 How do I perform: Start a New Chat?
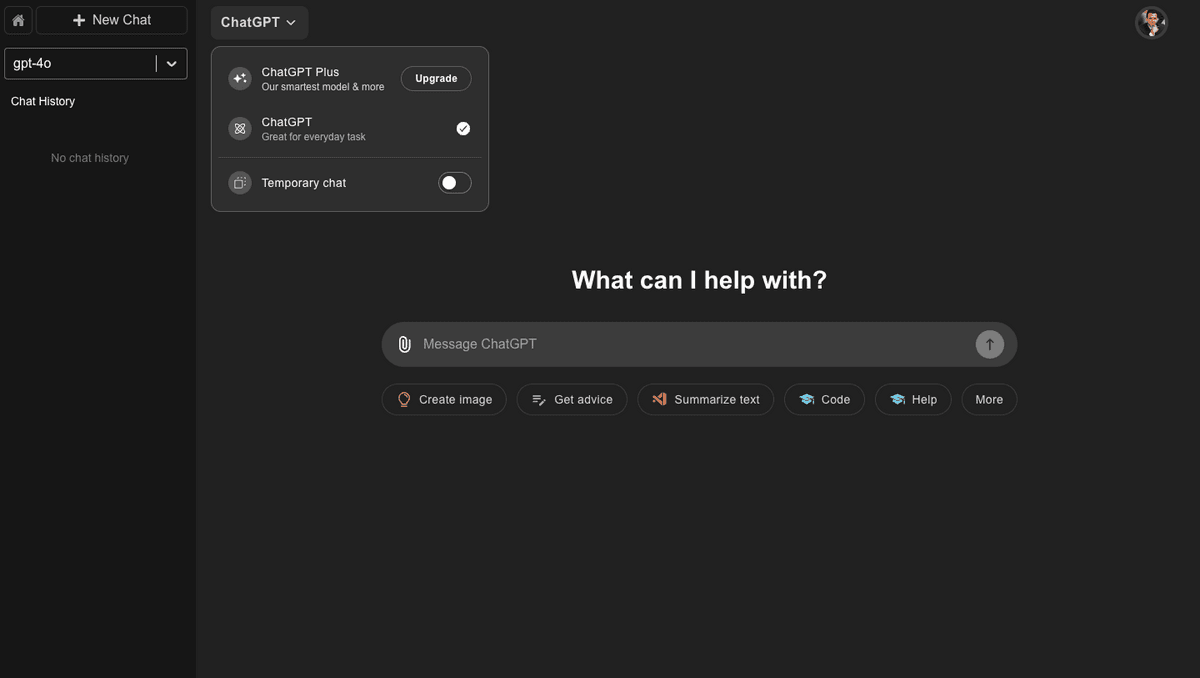(112, 20)
